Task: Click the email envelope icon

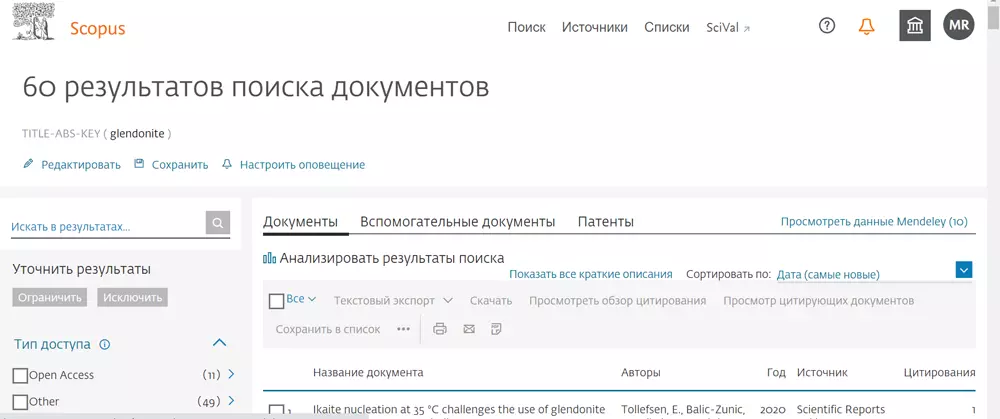Action: (x=469, y=329)
